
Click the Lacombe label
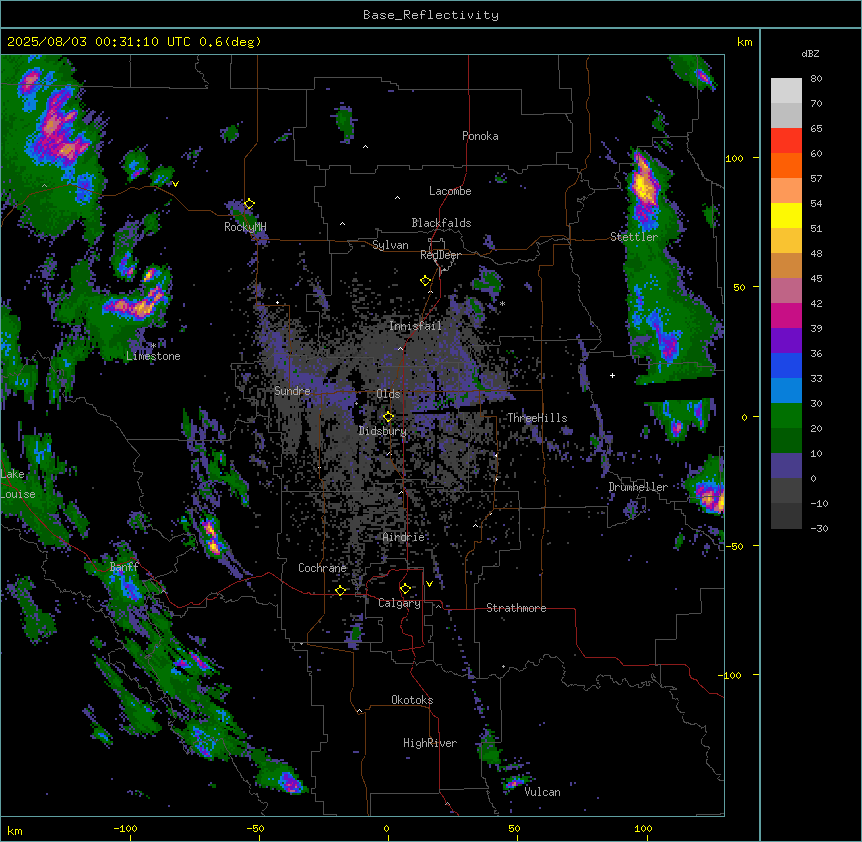point(450,191)
